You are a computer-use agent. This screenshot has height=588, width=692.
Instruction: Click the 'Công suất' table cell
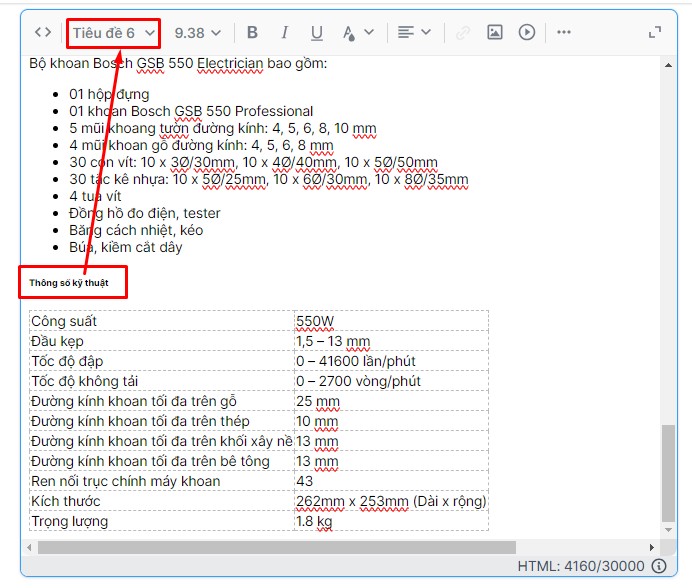tap(162, 321)
